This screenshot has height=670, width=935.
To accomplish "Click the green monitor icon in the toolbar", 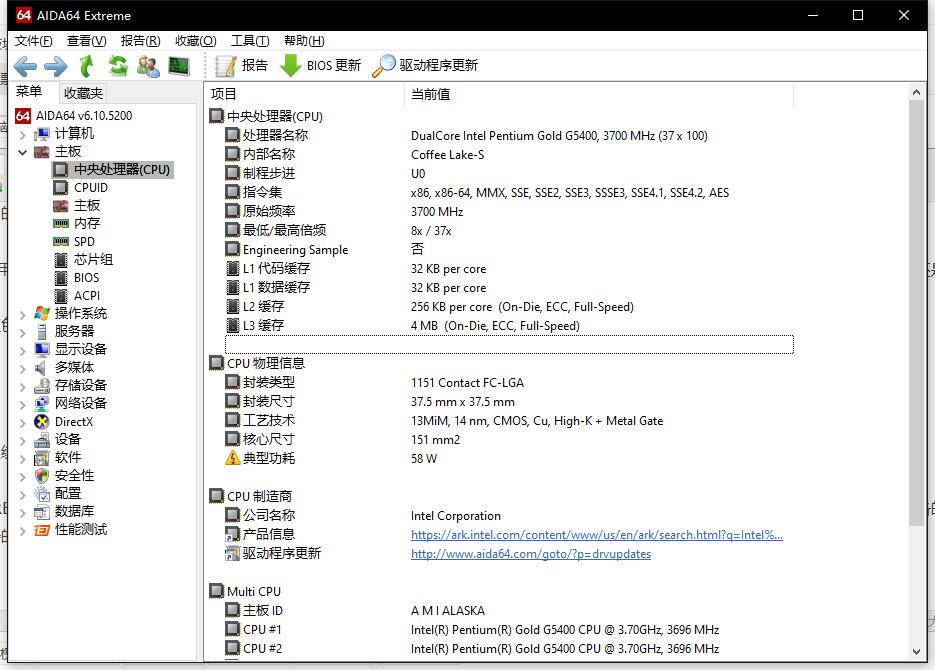I will pos(177,66).
